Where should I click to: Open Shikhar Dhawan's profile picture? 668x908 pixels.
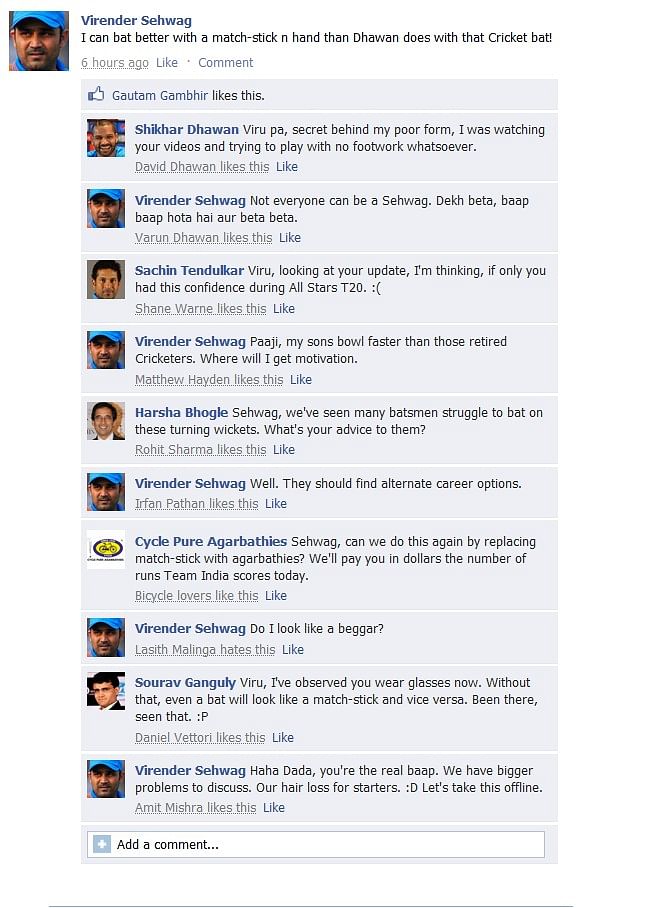(106, 138)
